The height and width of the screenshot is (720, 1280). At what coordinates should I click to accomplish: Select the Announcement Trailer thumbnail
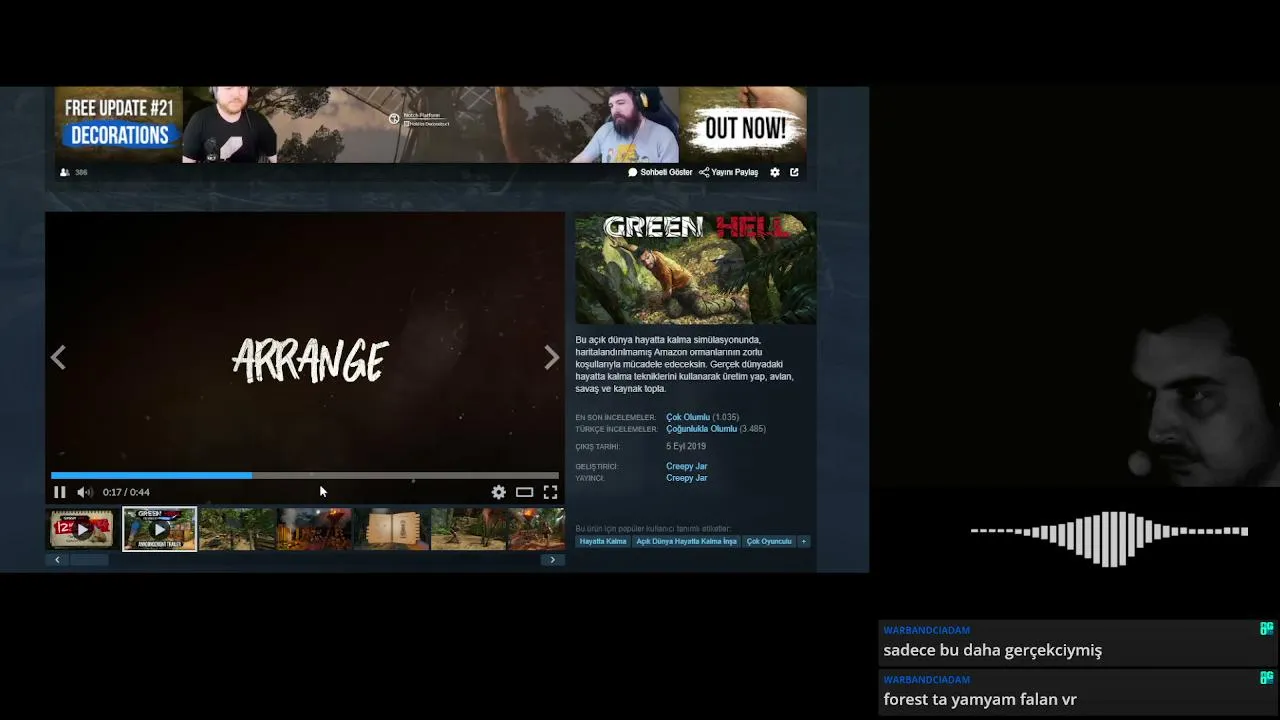[x=159, y=529]
